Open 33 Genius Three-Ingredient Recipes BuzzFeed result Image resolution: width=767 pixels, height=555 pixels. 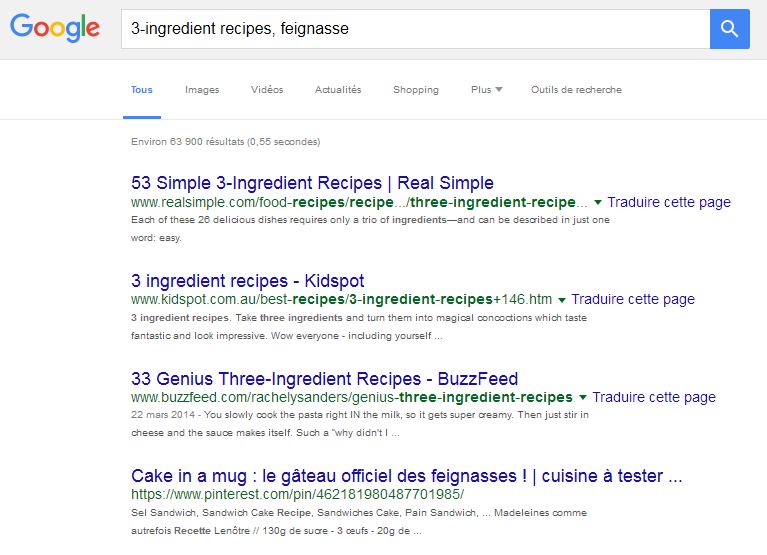[324, 379]
